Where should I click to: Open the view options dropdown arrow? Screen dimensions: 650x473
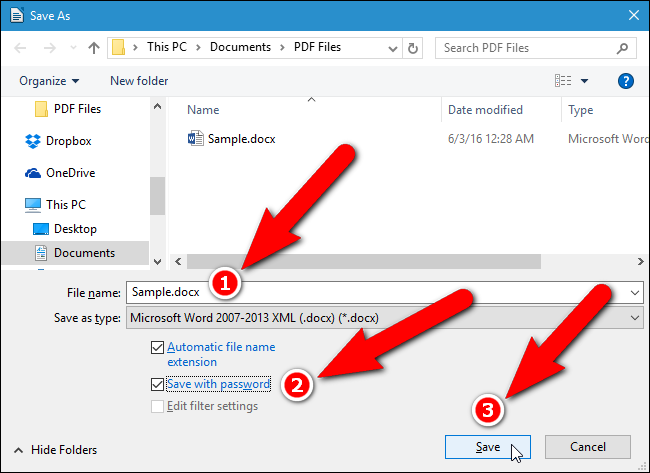[x=585, y=81]
